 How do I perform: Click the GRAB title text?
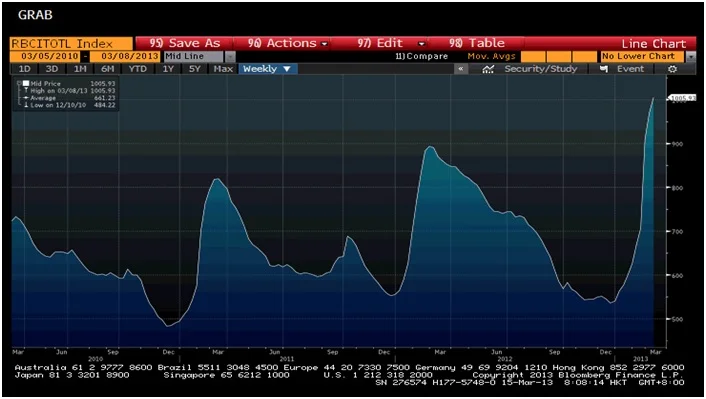click(x=35, y=15)
